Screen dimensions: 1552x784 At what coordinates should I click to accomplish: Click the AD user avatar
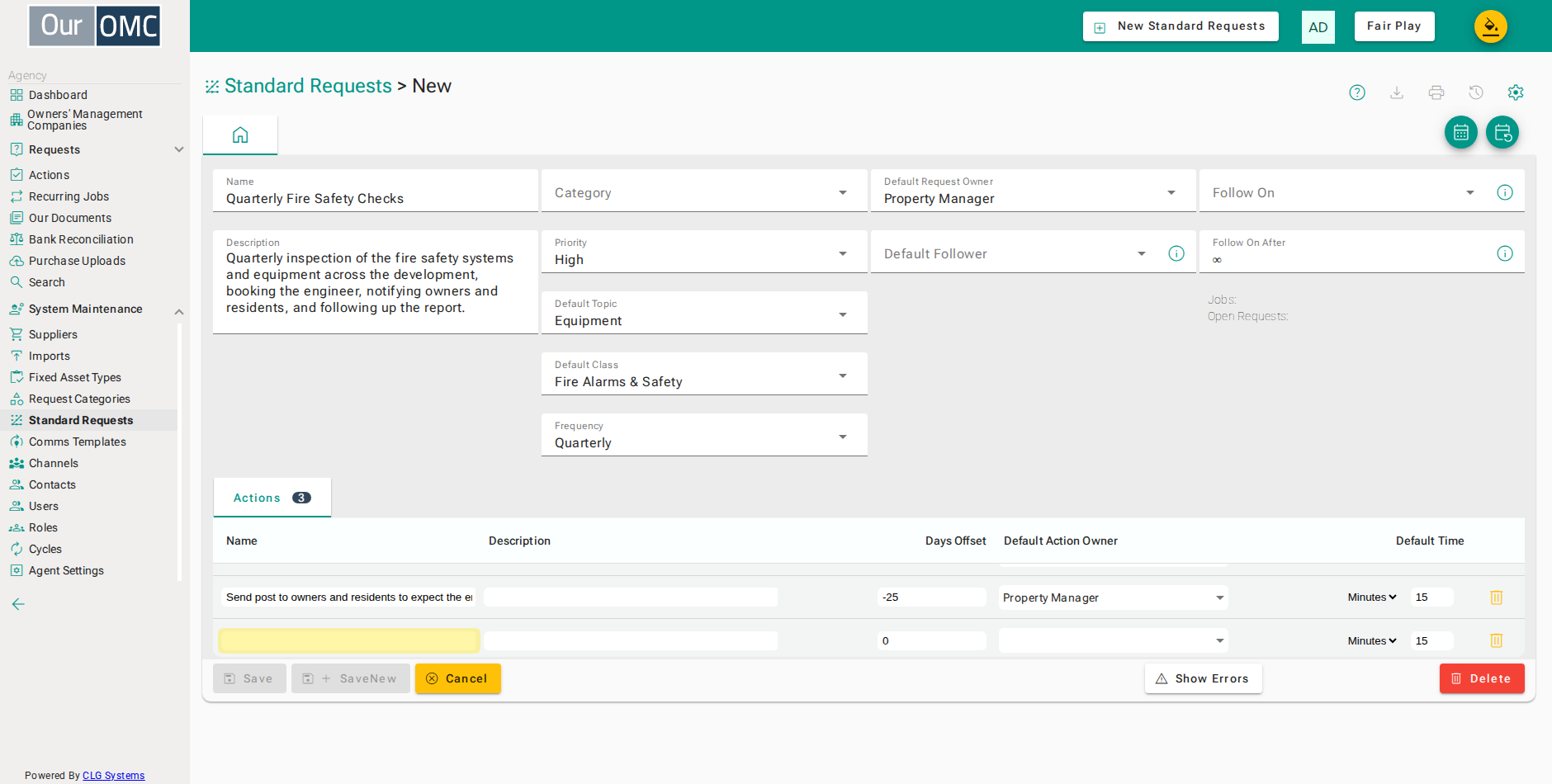[1318, 27]
